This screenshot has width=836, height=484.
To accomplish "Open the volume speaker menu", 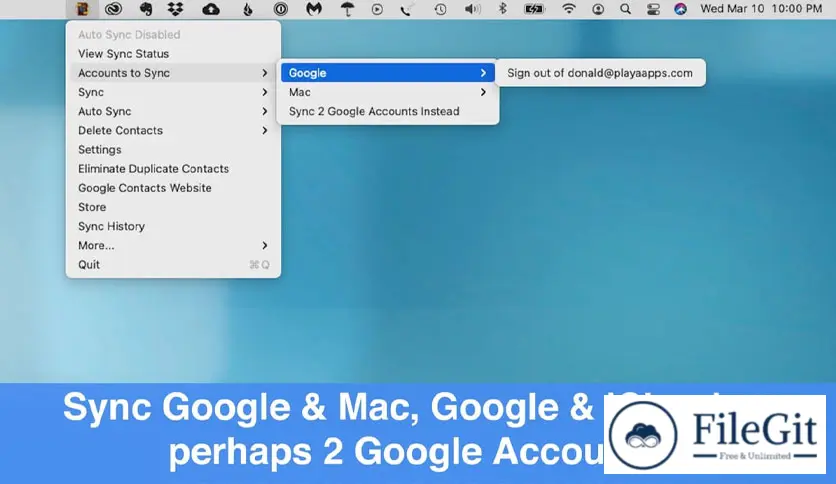I will [x=472, y=9].
